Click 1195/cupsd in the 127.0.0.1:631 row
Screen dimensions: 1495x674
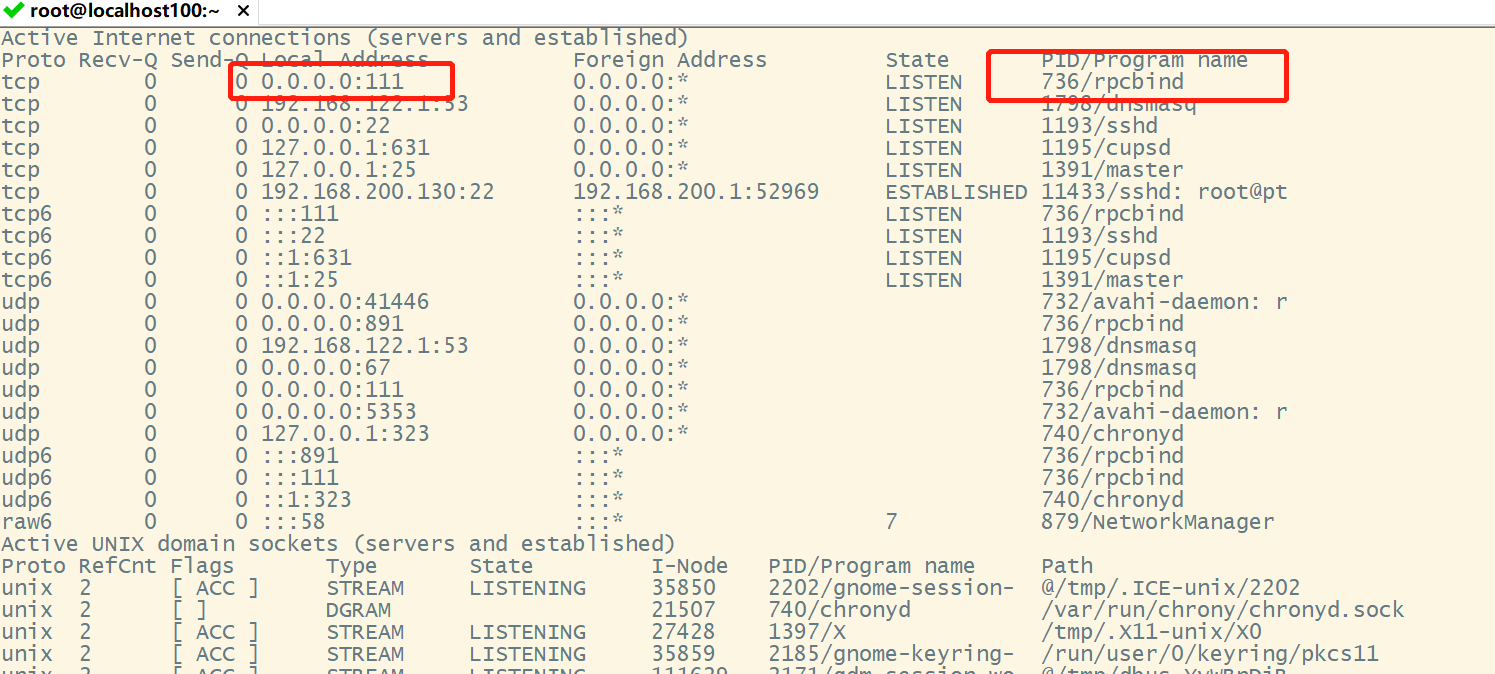[1106, 148]
